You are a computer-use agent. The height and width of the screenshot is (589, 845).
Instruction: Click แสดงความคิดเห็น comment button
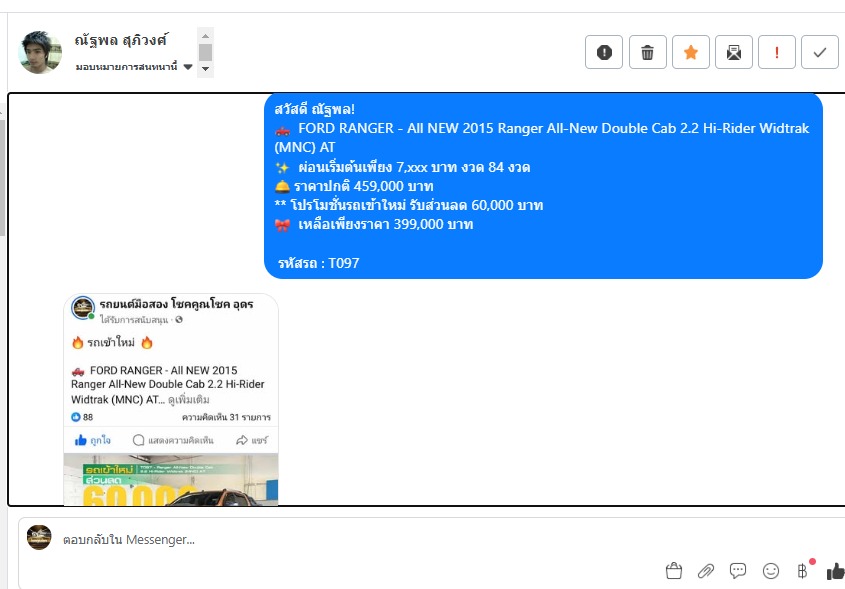173,440
